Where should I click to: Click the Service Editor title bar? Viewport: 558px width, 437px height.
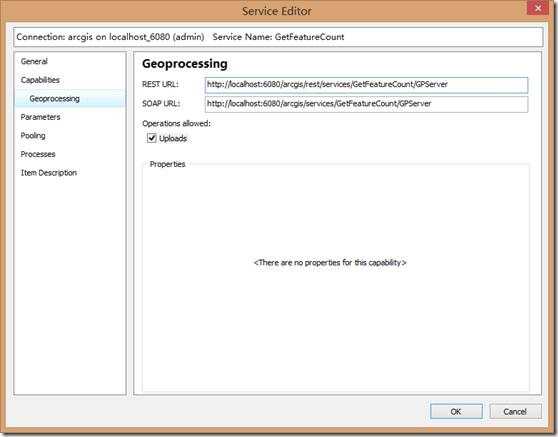pos(277,11)
